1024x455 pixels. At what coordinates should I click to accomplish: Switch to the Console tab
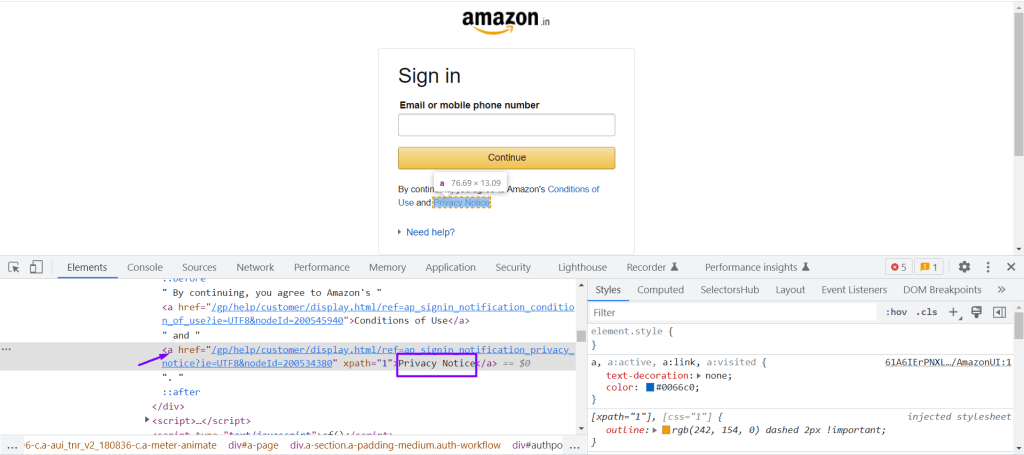[145, 267]
